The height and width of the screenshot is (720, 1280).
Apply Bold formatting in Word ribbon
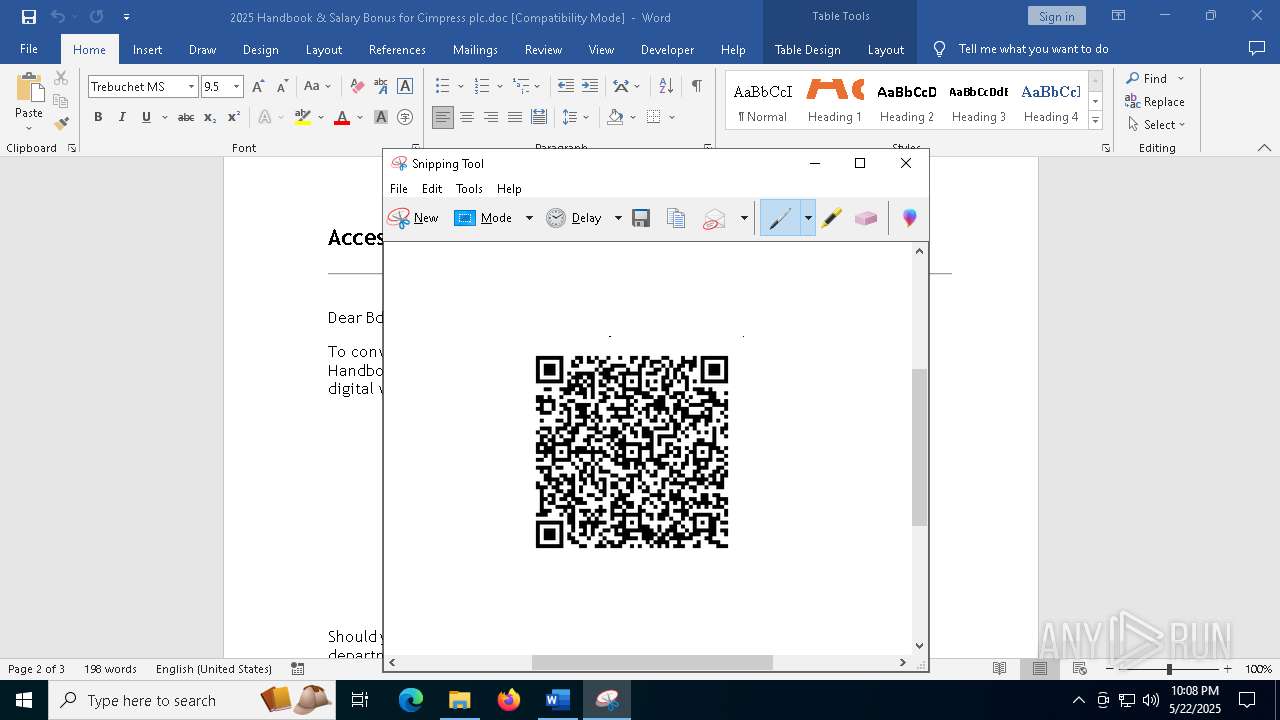(x=98, y=117)
